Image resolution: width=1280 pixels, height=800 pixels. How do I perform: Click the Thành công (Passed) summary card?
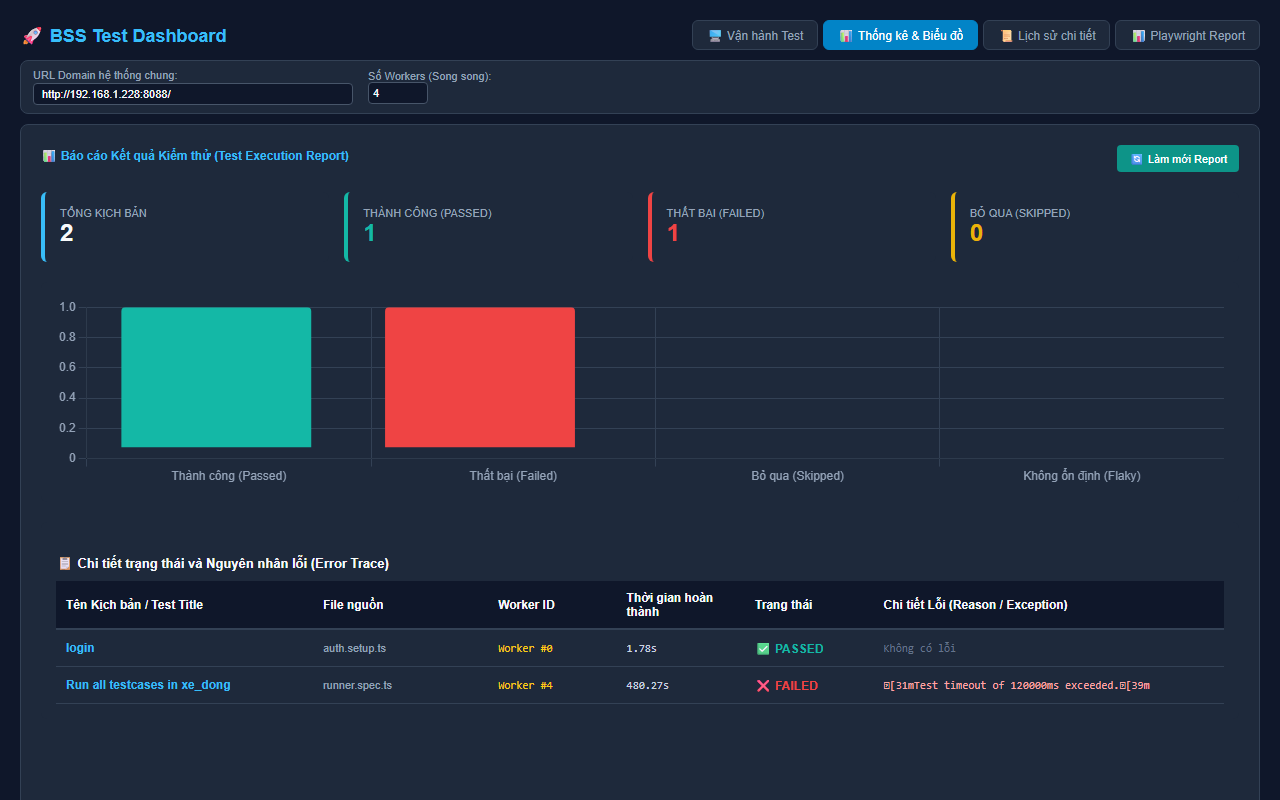click(x=486, y=227)
